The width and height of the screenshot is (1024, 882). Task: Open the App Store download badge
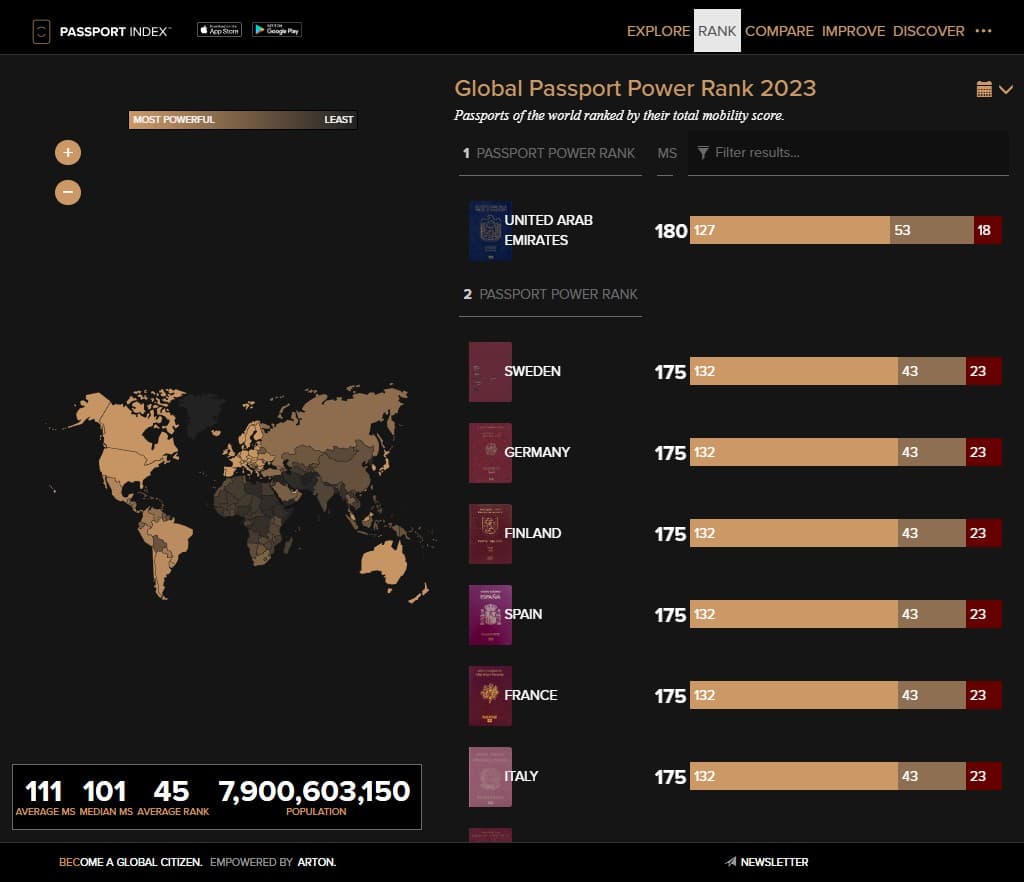click(x=219, y=30)
